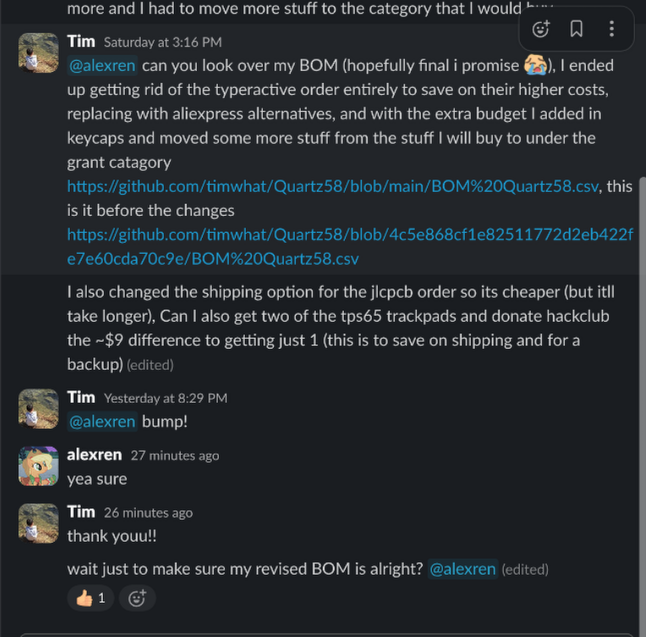This screenshot has height=637, width=646.
Task: Click the 'Yesterday at 8:29 PM' timestamp
Action: [x=165, y=398]
